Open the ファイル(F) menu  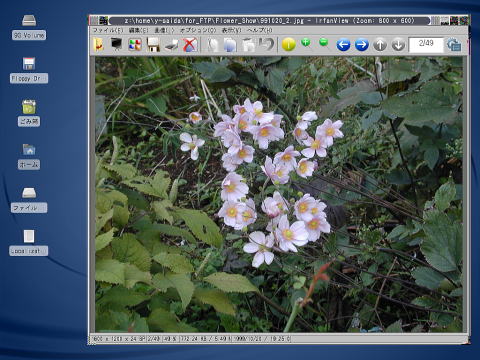click(108, 30)
